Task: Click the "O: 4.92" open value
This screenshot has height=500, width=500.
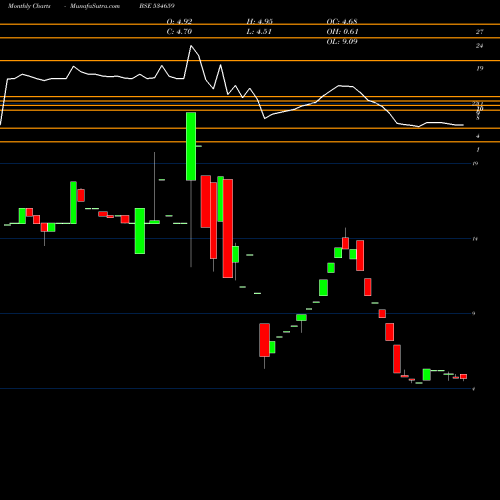Action: pos(179,22)
